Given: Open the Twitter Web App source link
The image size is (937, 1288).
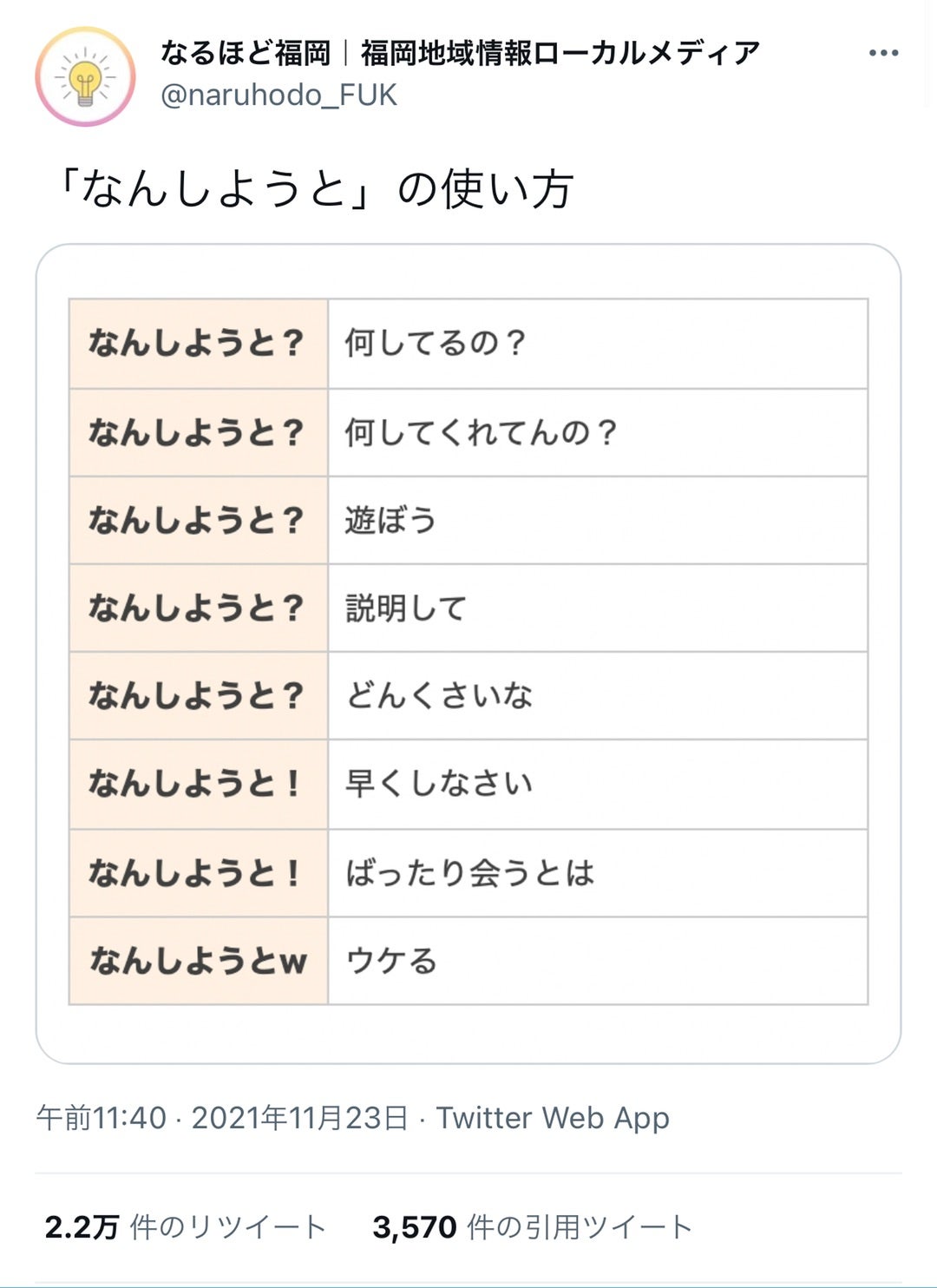Looking at the screenshot, I should click(x=552, y=1117).
